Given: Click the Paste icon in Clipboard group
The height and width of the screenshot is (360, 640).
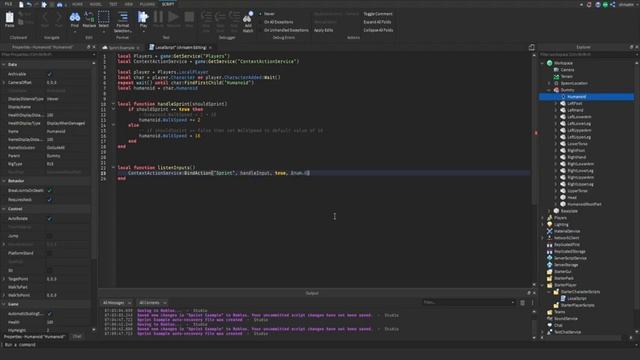Looking at the screenshot, I should 9,18.
